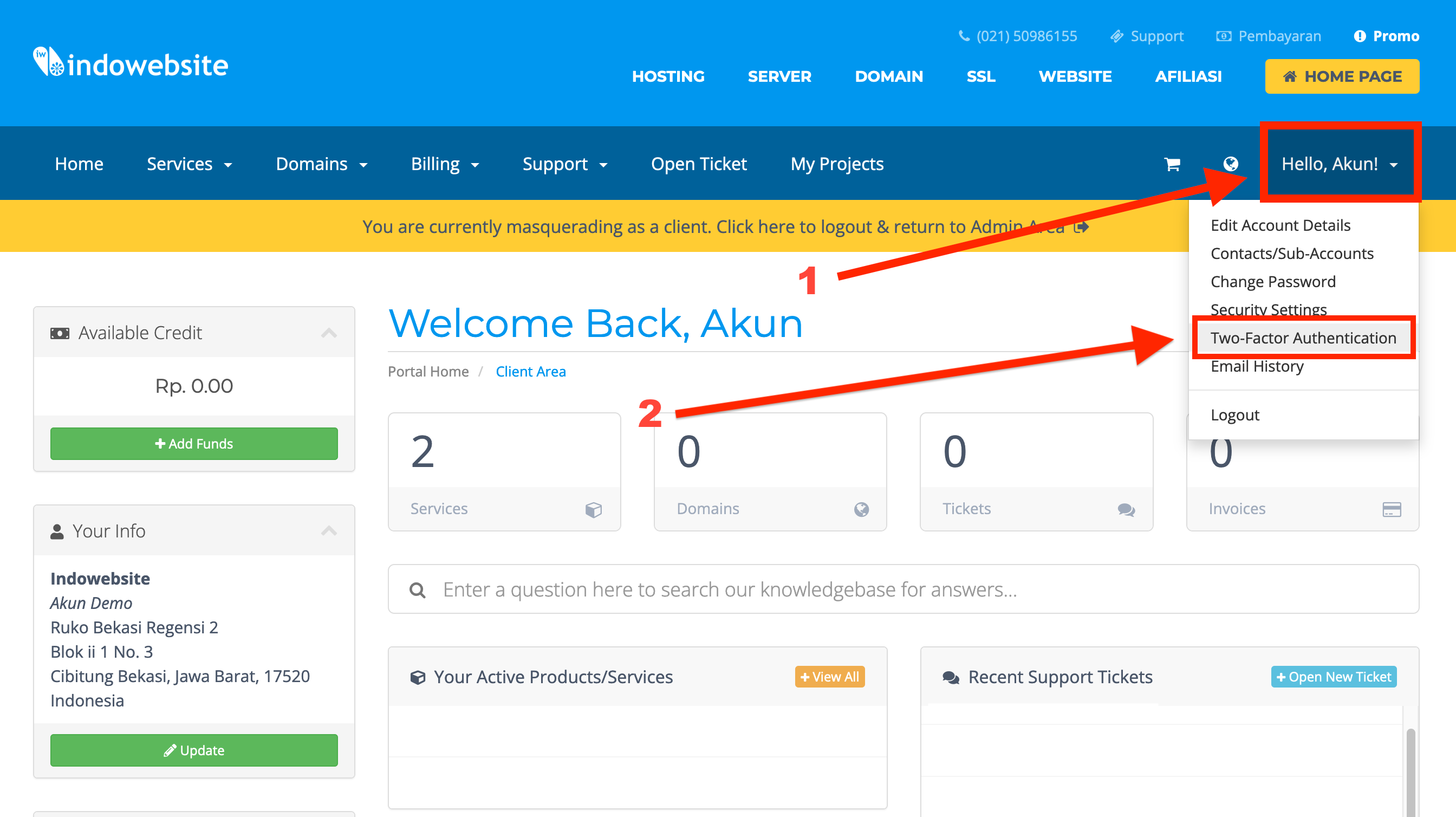
Task: Collapse the Available Credit panel
Action: (329, 333)
